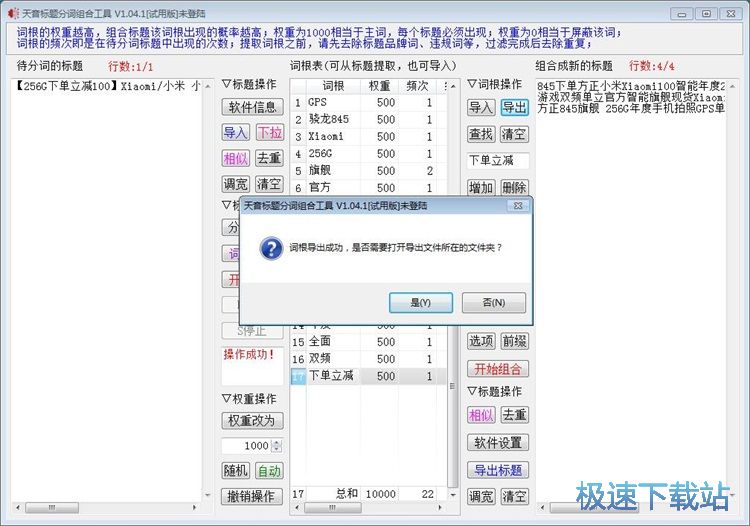
Task: Focus the weight value field 1000
Action: pyautogui.click(x=247, y=446)
